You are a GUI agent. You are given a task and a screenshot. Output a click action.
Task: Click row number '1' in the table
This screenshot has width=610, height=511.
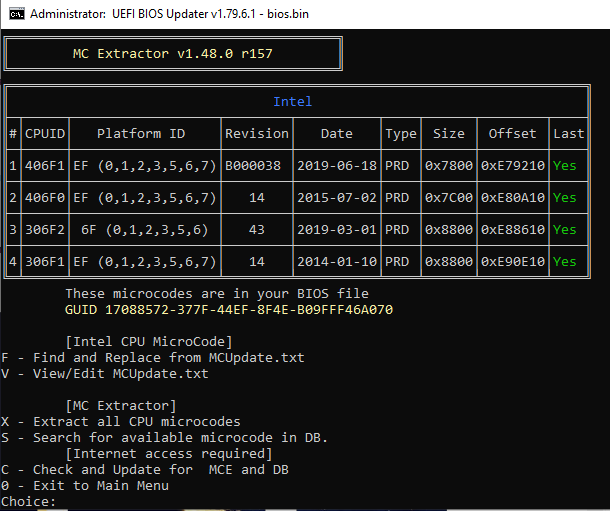[x=13, y=166]
